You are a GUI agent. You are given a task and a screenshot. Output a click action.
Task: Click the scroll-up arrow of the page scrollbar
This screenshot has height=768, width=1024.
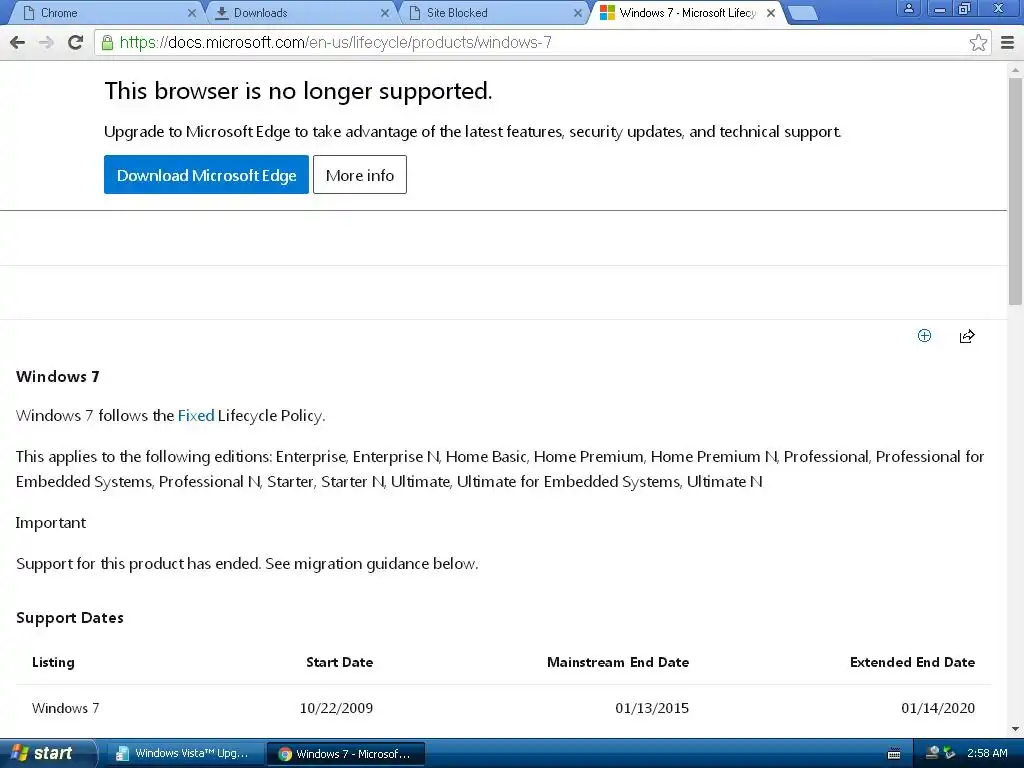click(1016, 69)
